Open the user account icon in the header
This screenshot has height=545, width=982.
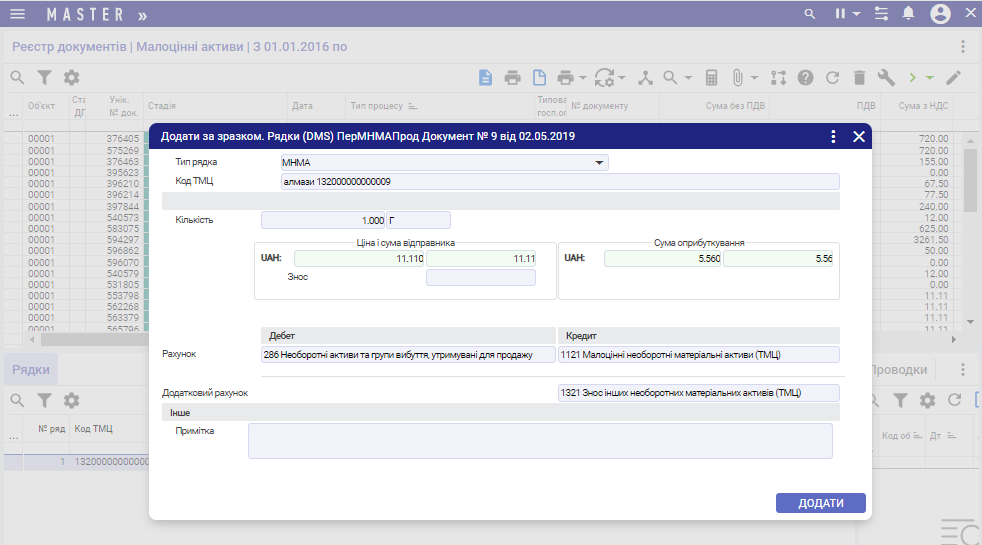940,14
